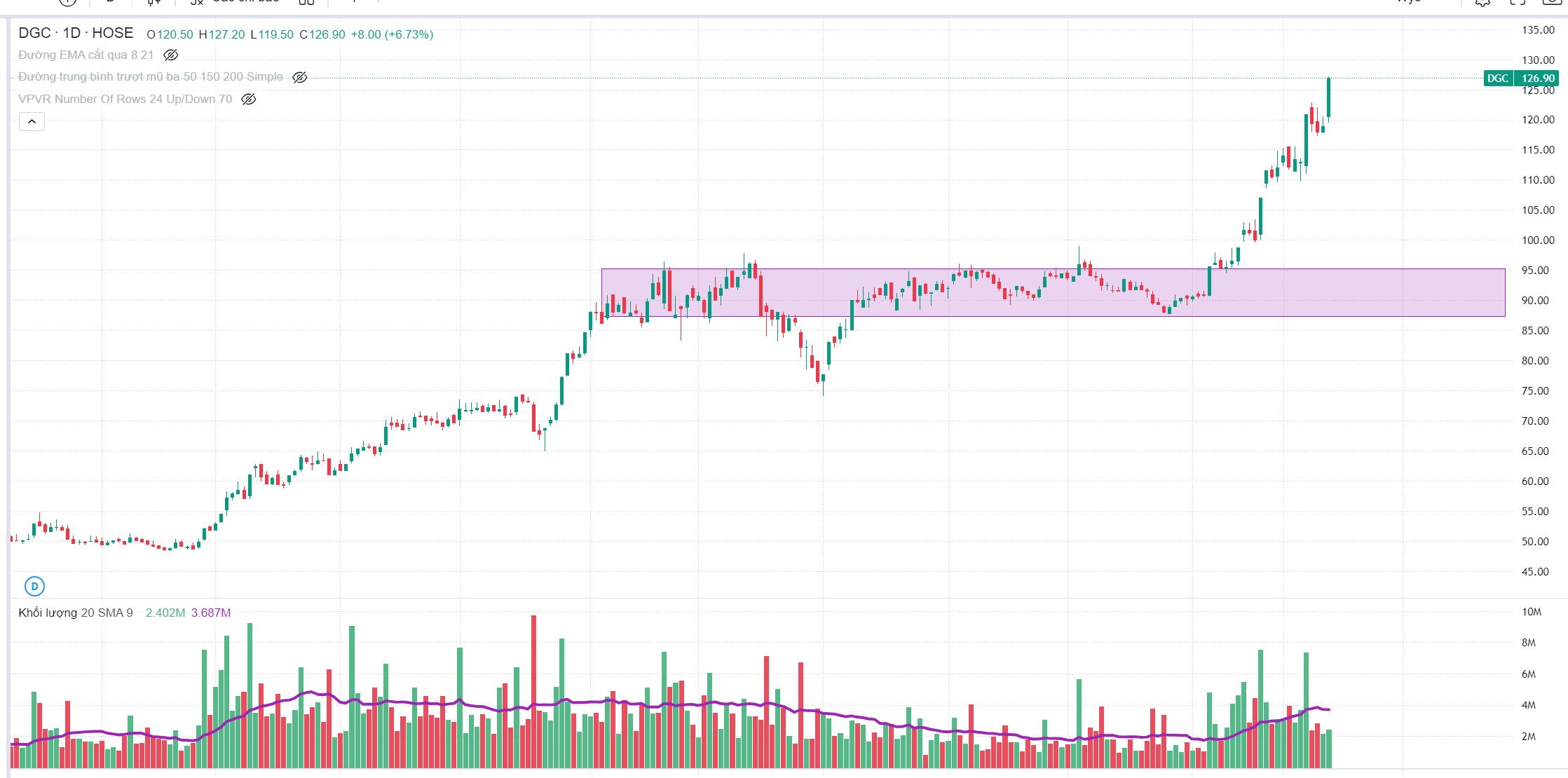
Task: Select the VPVR Number Of Rows legend label
Action: pos(125,100)
